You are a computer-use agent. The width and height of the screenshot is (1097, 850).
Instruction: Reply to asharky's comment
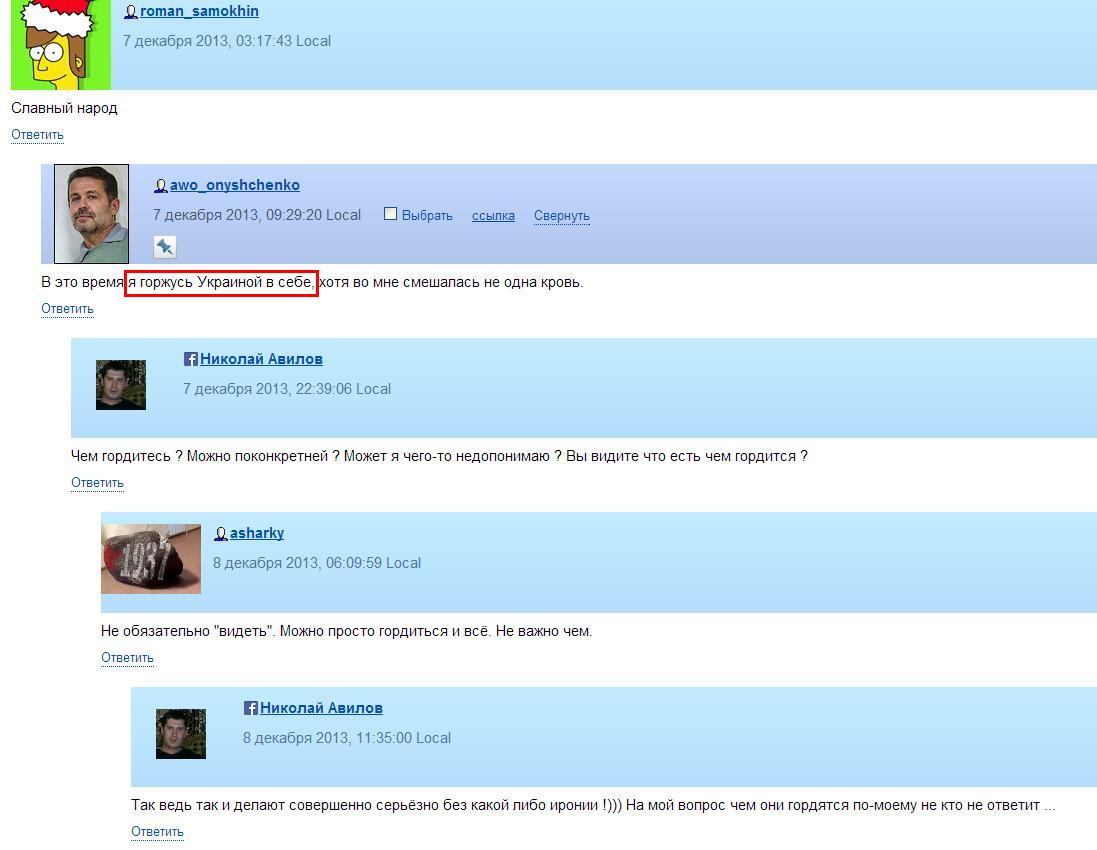pos(127,658)
